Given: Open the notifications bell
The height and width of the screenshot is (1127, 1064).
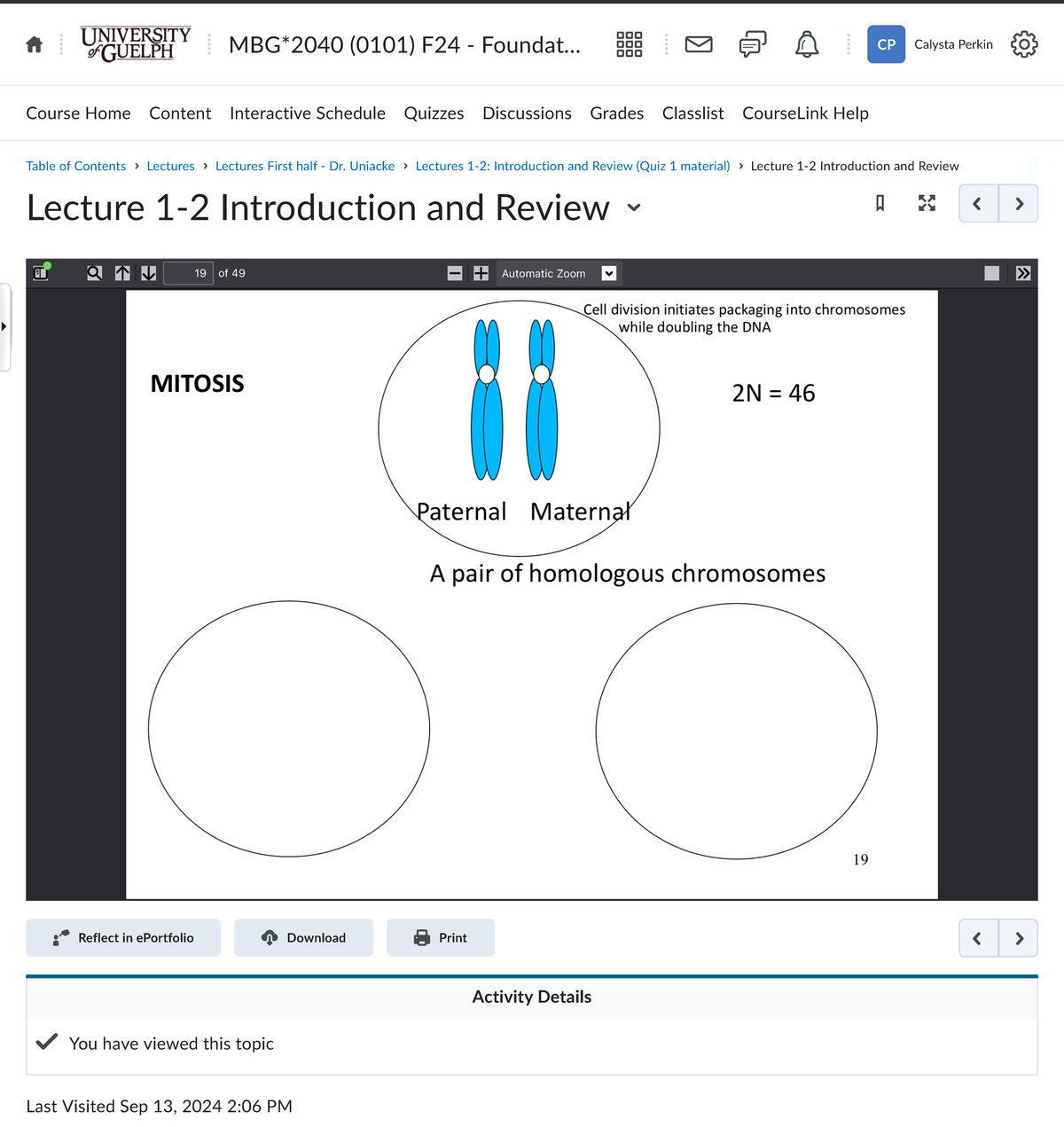Looking at the screenshot, I should click(x=806, y=43).
